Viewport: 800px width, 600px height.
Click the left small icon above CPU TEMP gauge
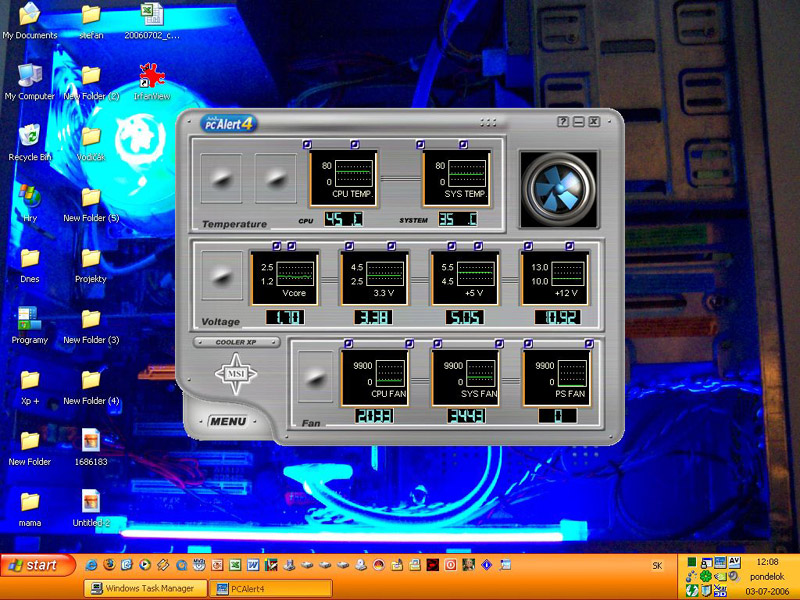307,144
